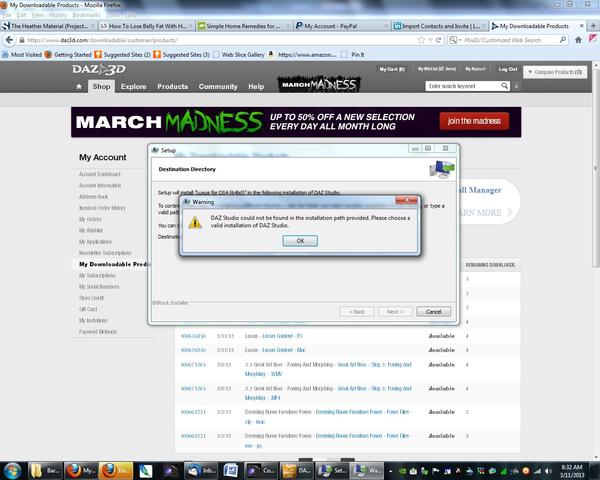This screenshot has height=480, width=600.
Task: Close the Warning dialog with red X
Action: tap(406, 201)
